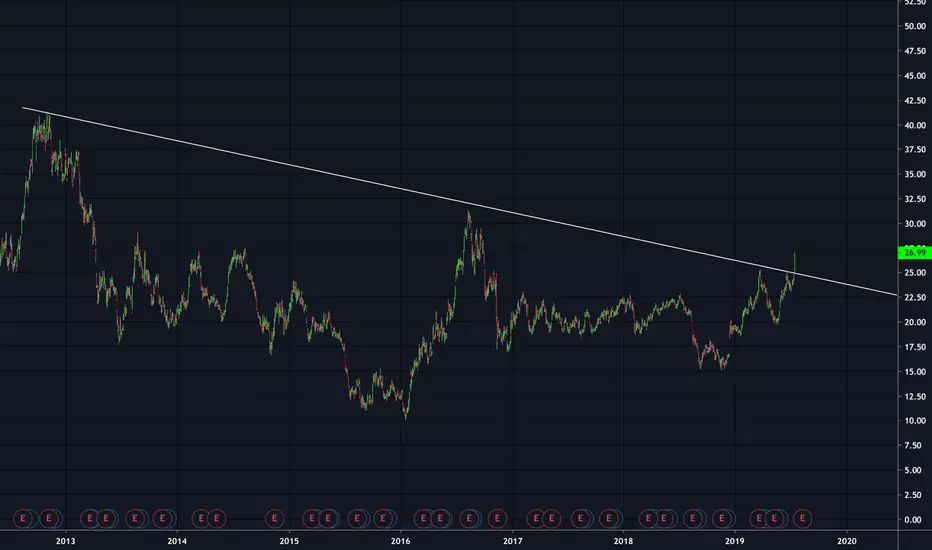
Task: Click the 30.00 price axis label
Action: tap(915, 224)
